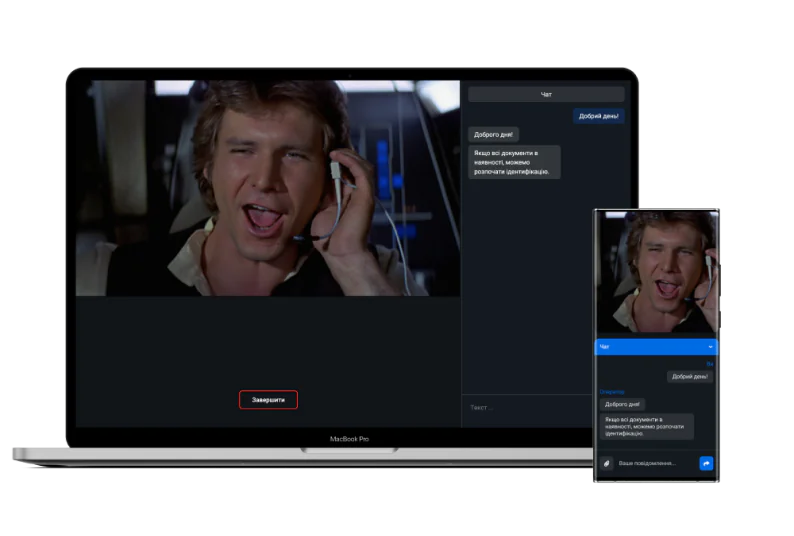The width and height of the screenshot is (794, 536).
Task: Click the Добрий день! message on phone
Action: [690, 376]
